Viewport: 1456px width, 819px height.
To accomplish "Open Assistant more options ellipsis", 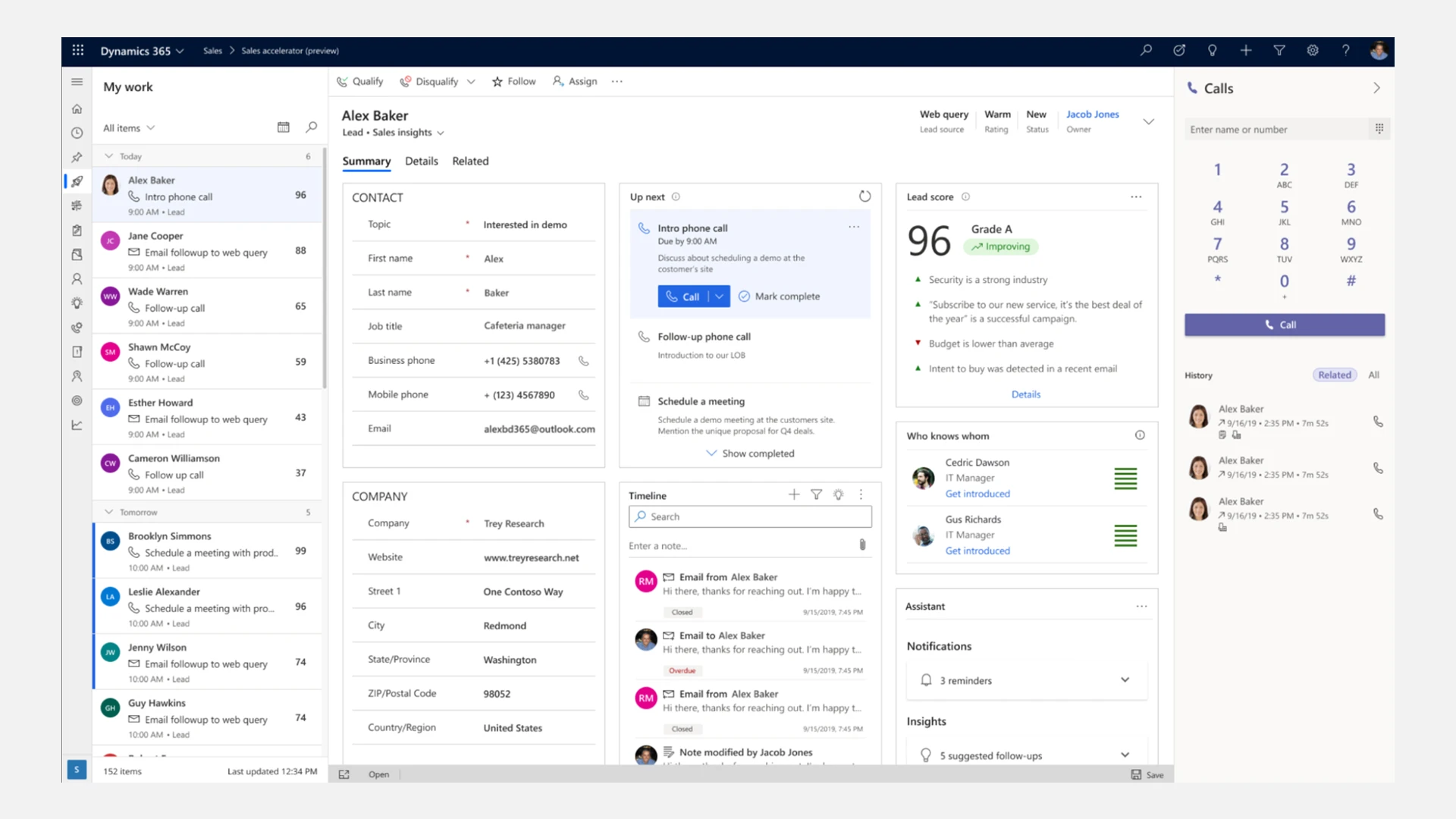I will coord(1141,606).
